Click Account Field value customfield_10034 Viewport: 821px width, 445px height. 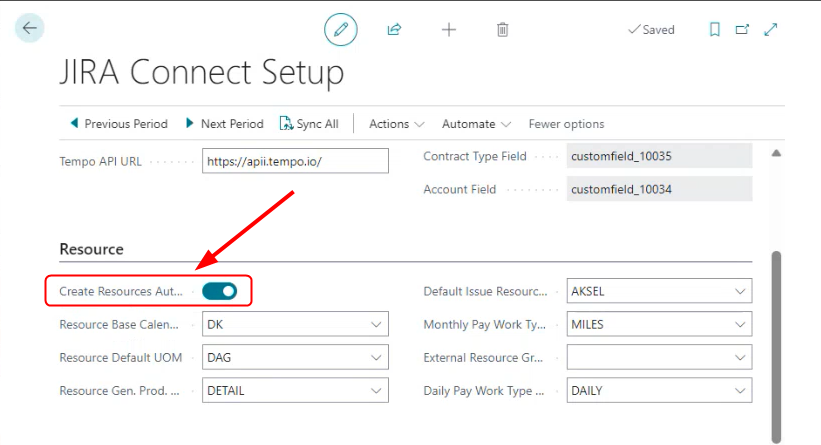point(659,189)
